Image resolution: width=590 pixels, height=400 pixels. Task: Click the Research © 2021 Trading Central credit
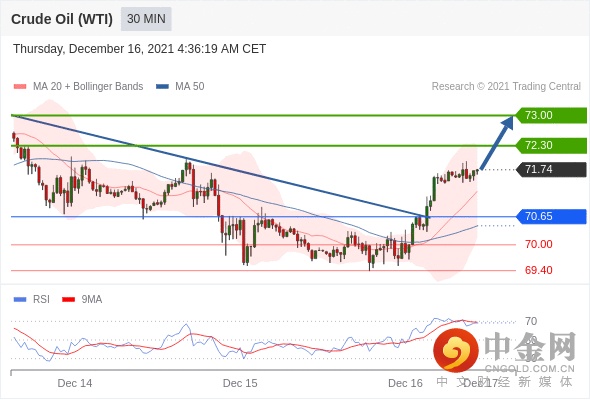point(506,87)
